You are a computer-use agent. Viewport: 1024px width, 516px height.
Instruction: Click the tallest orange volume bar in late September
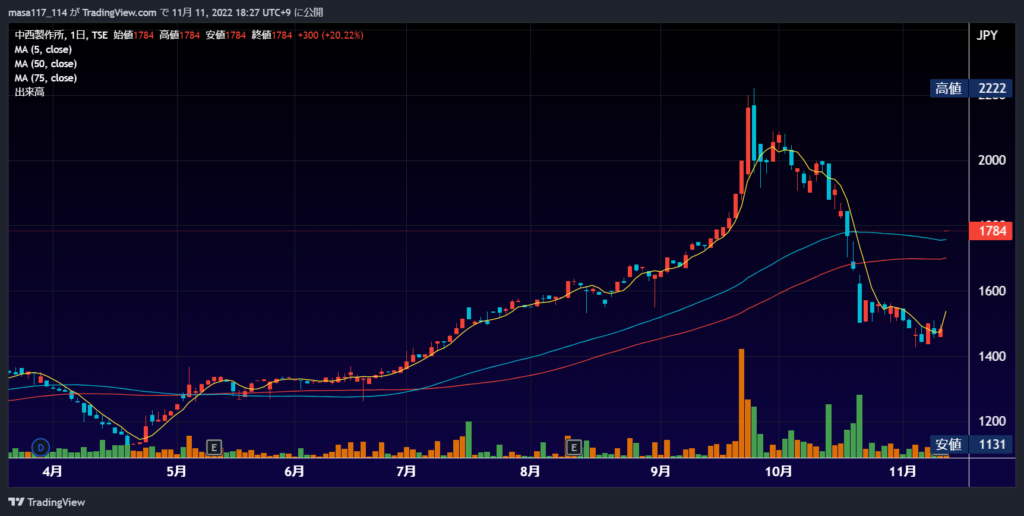pos(741,403)
